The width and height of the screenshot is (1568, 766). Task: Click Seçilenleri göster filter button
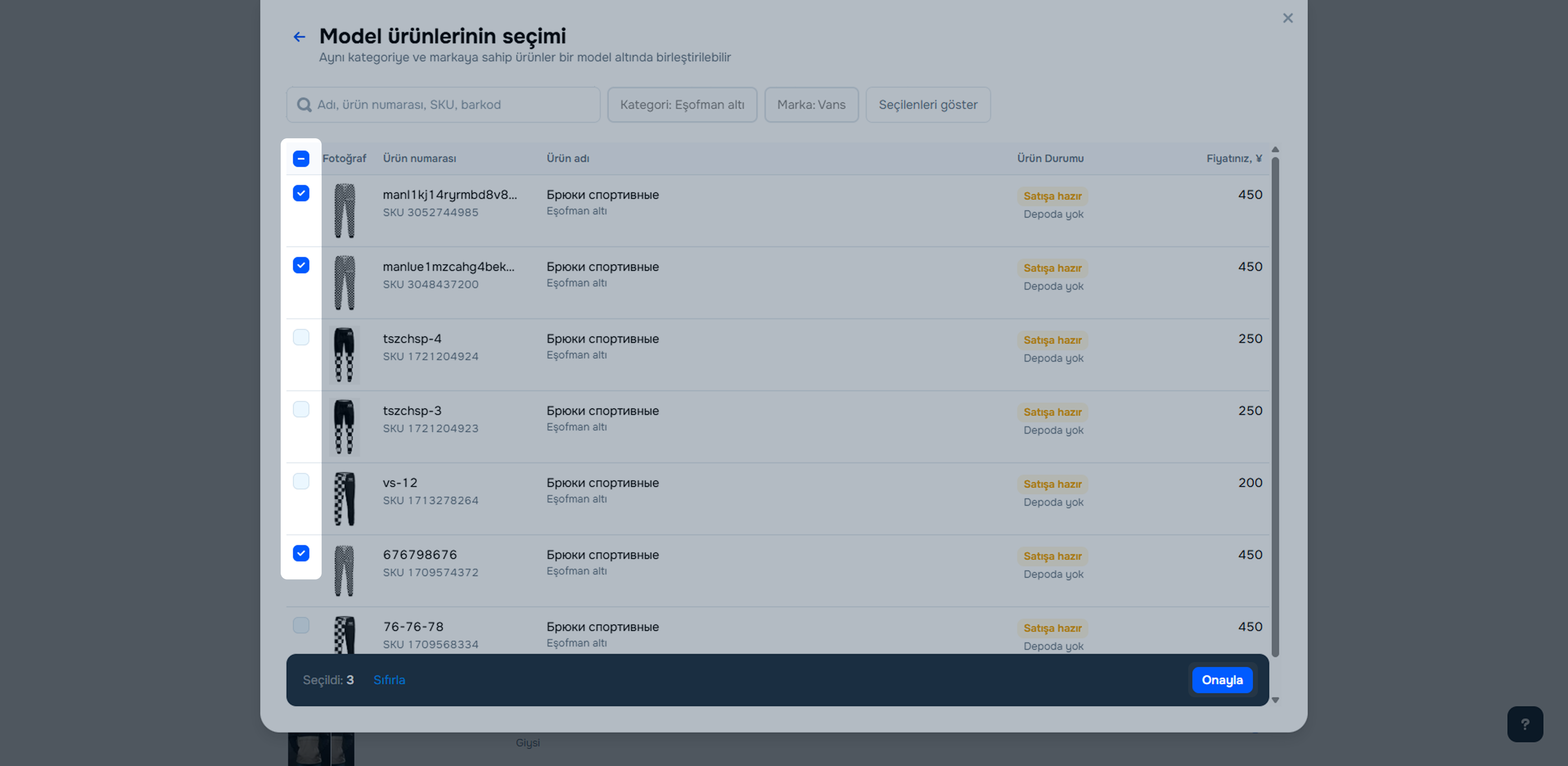pos(928,105)
